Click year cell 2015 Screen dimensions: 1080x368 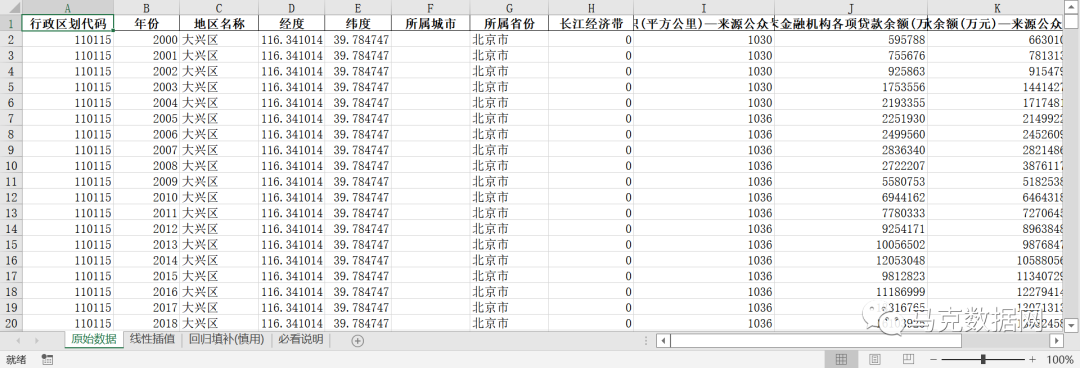tap(147, 276)
